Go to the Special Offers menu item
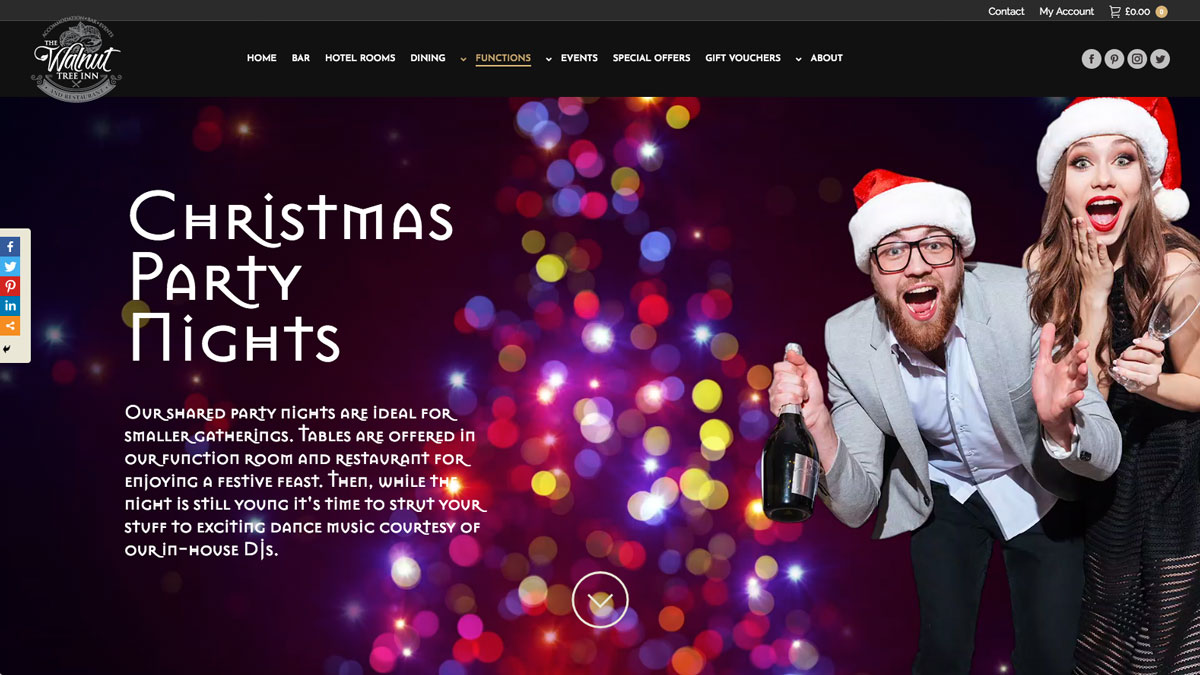The height and width of the screenshot is (675, 1200). (651, 58)
